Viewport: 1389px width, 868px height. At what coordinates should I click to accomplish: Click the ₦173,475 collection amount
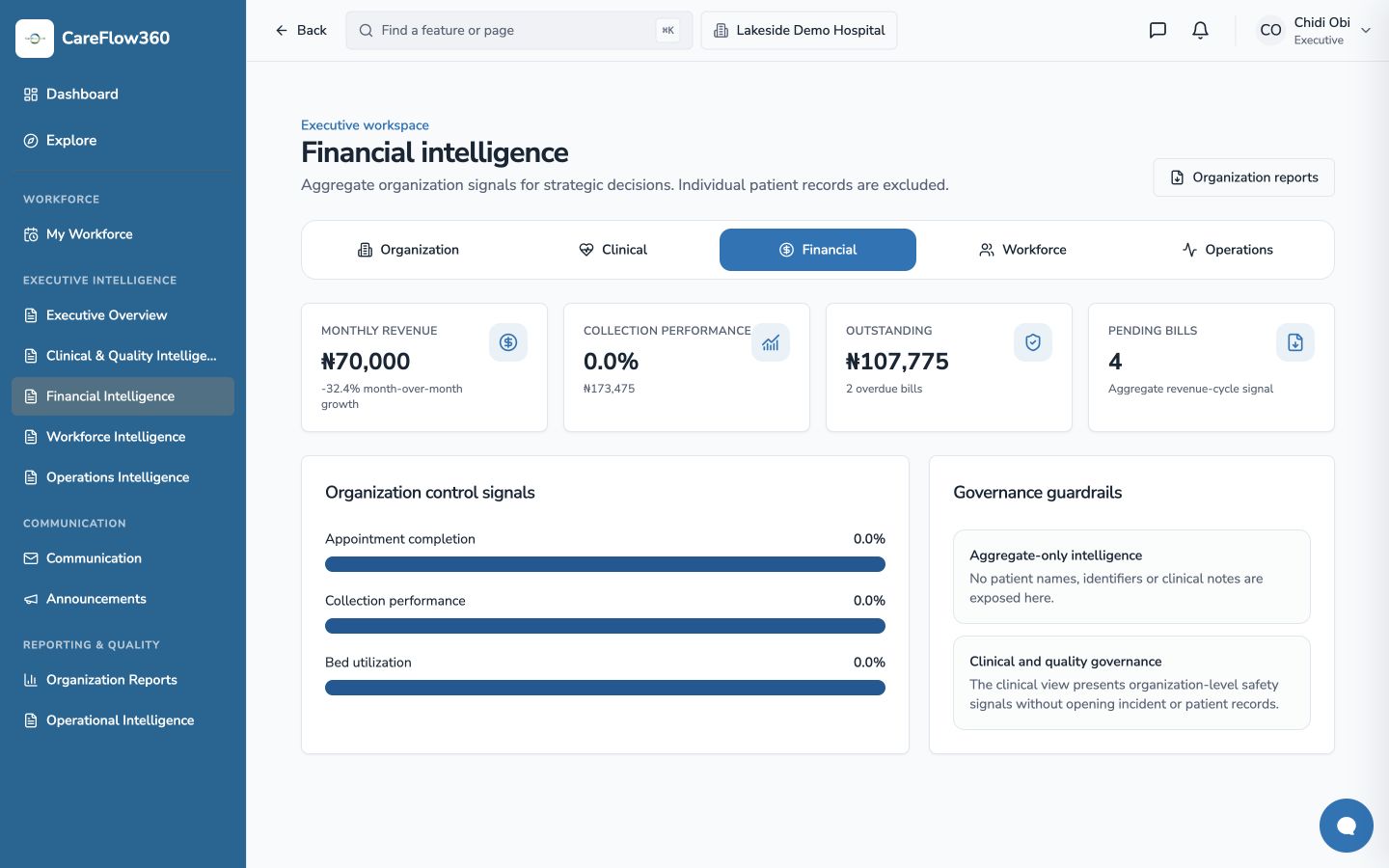coord(609,389)
